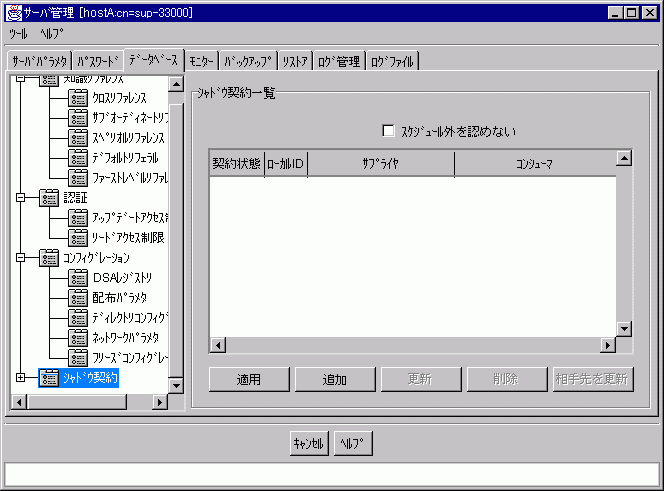Open the ヘルプ menu
Viewport: 664px width, 491px height.
click(52, 33)
